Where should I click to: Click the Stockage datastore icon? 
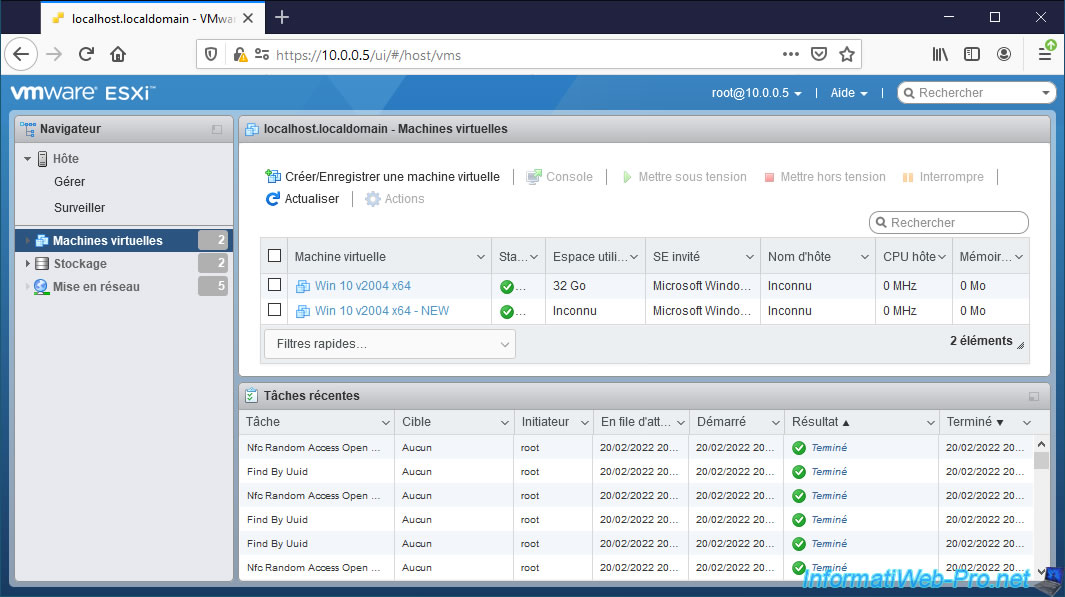42,264
